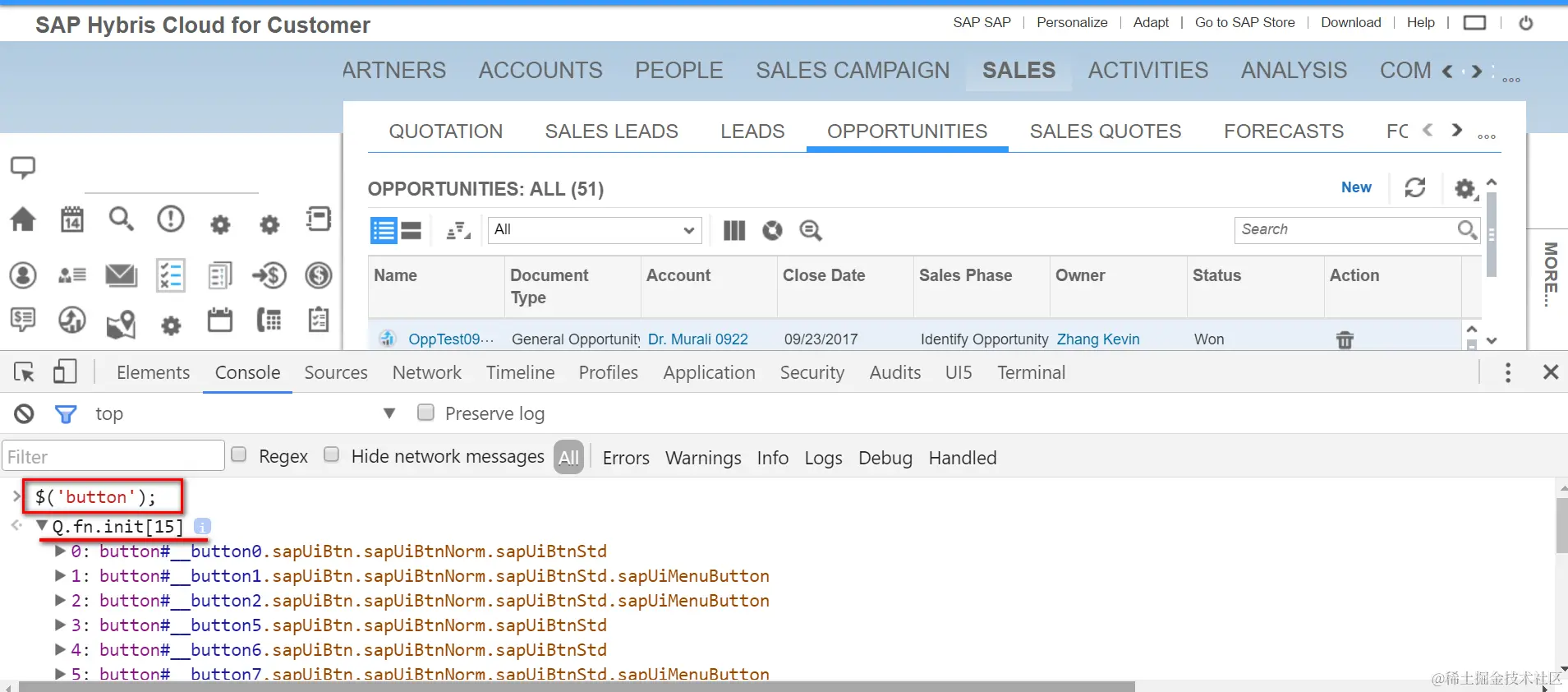
Task: Open the dollar coin icon in sidebar
Action: coord(319,275)
